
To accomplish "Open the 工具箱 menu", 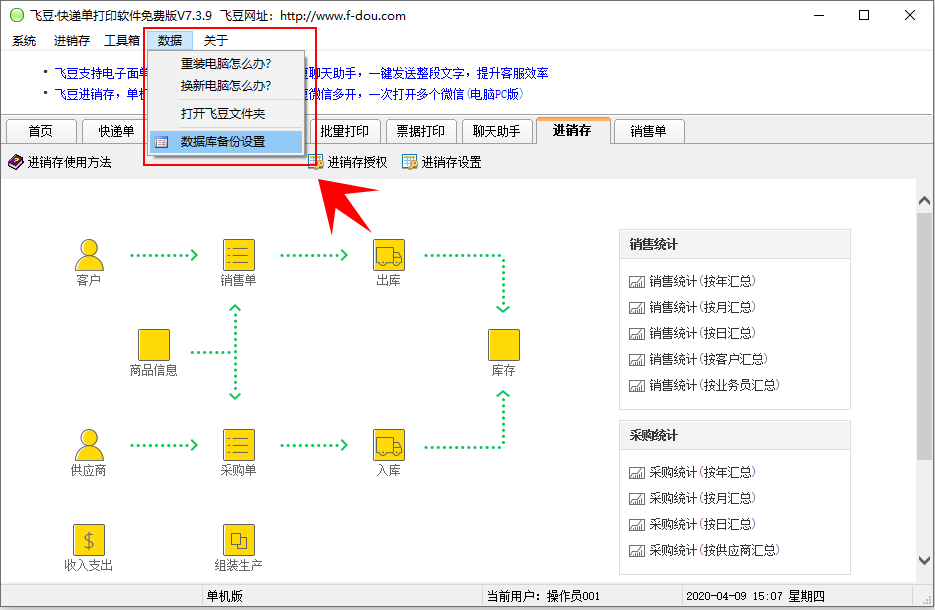I will (122, 41).
